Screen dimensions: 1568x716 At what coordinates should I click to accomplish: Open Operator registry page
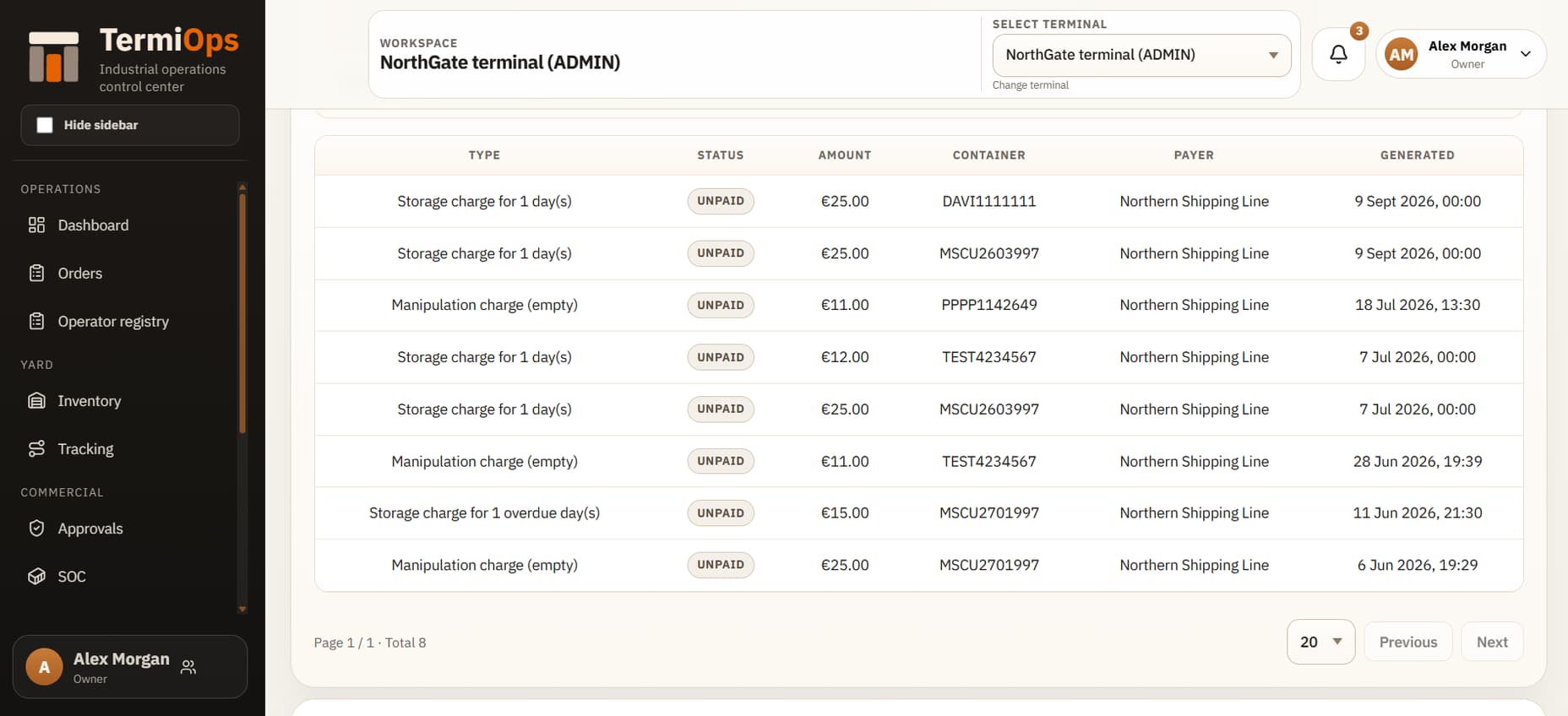(x=113, y=322)
